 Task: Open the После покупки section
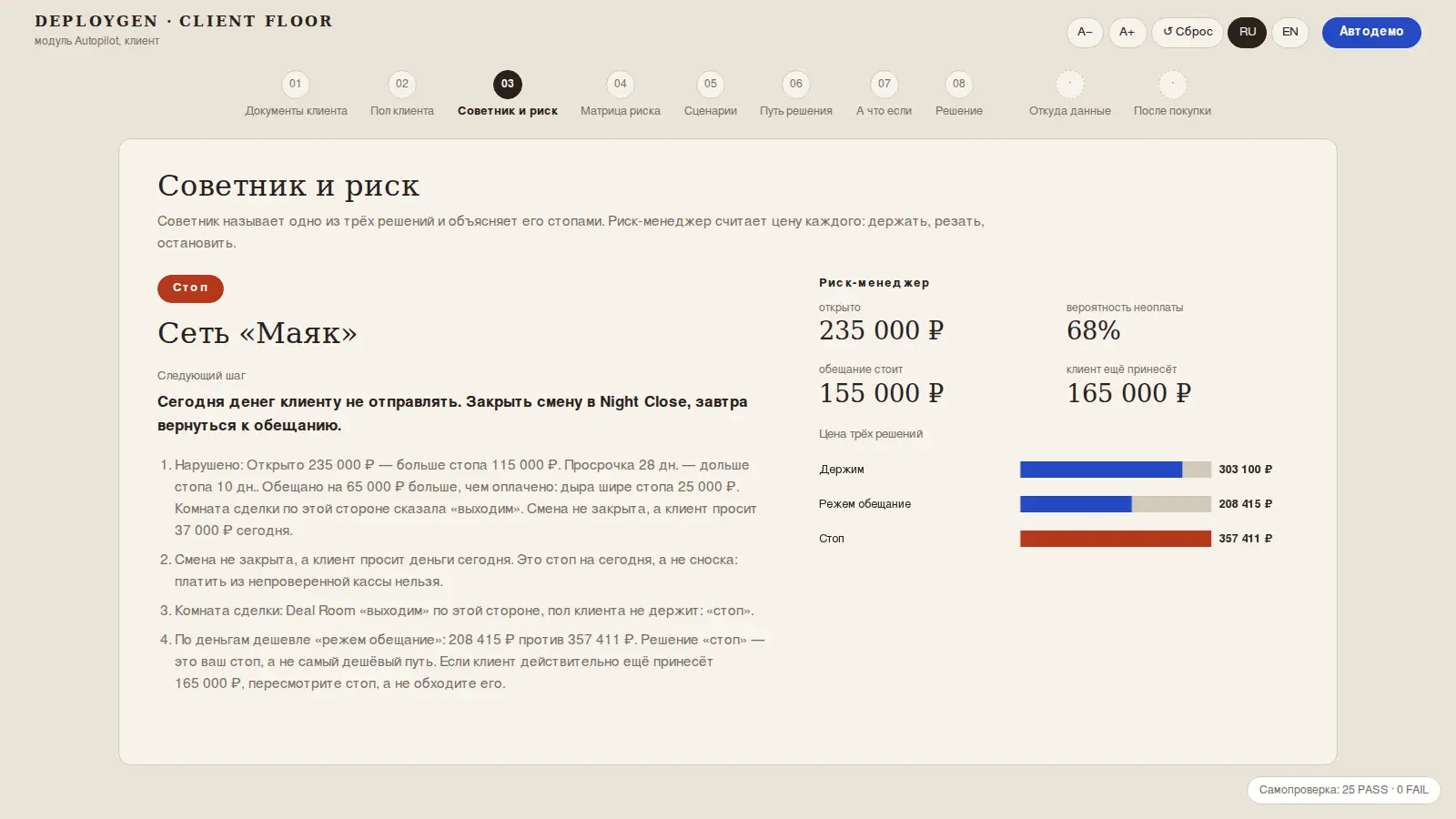pyautogui.click(x=1172, y=95)
